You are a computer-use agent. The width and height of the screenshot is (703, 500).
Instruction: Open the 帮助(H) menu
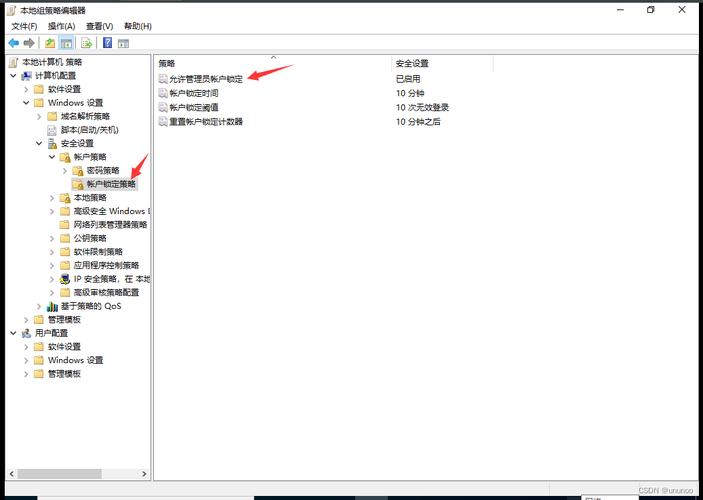pyautogui.click(x=138, y=26)
